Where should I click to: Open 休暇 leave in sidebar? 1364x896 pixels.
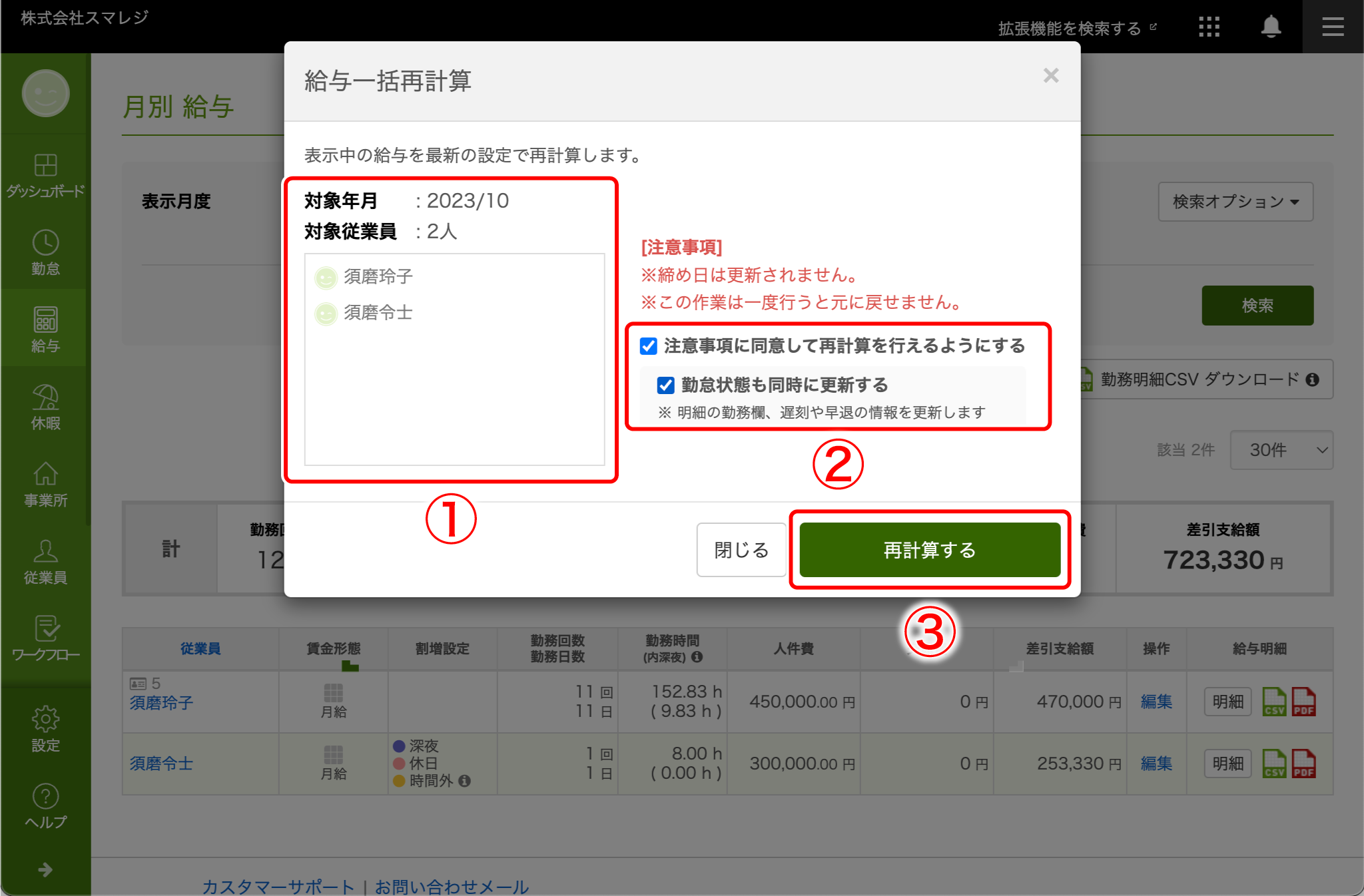point(45,407)
